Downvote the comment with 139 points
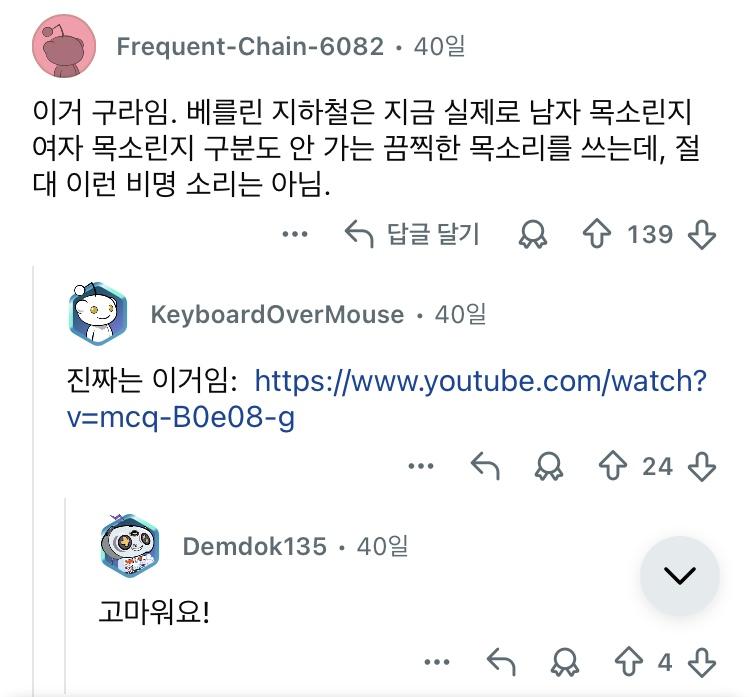The width and height of the screenshot is (750, 697). [702, 234]
